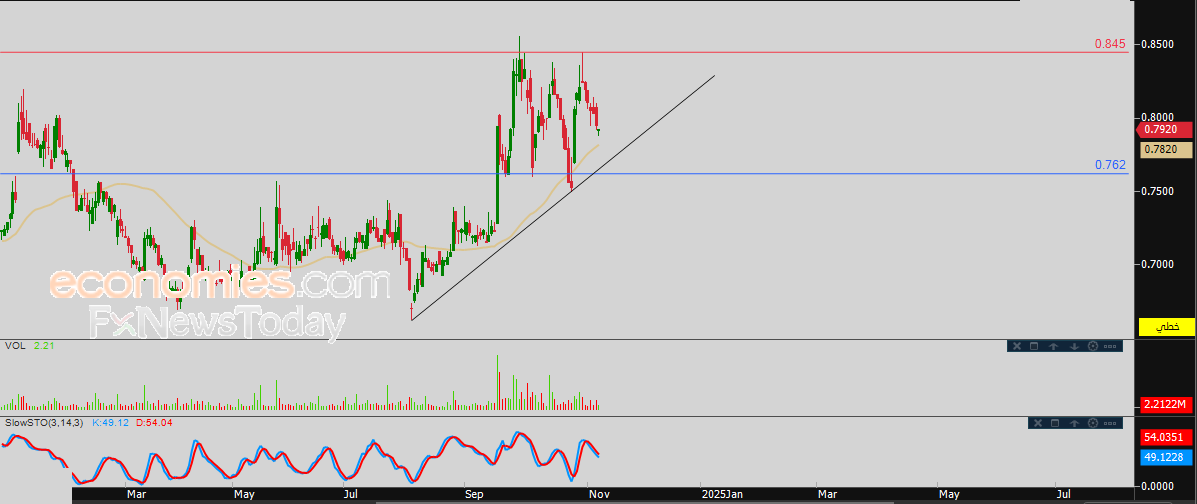Click the tan 0.7820 moving average tag
This screenshot has height=504, width=1197.
(1165, 149)
